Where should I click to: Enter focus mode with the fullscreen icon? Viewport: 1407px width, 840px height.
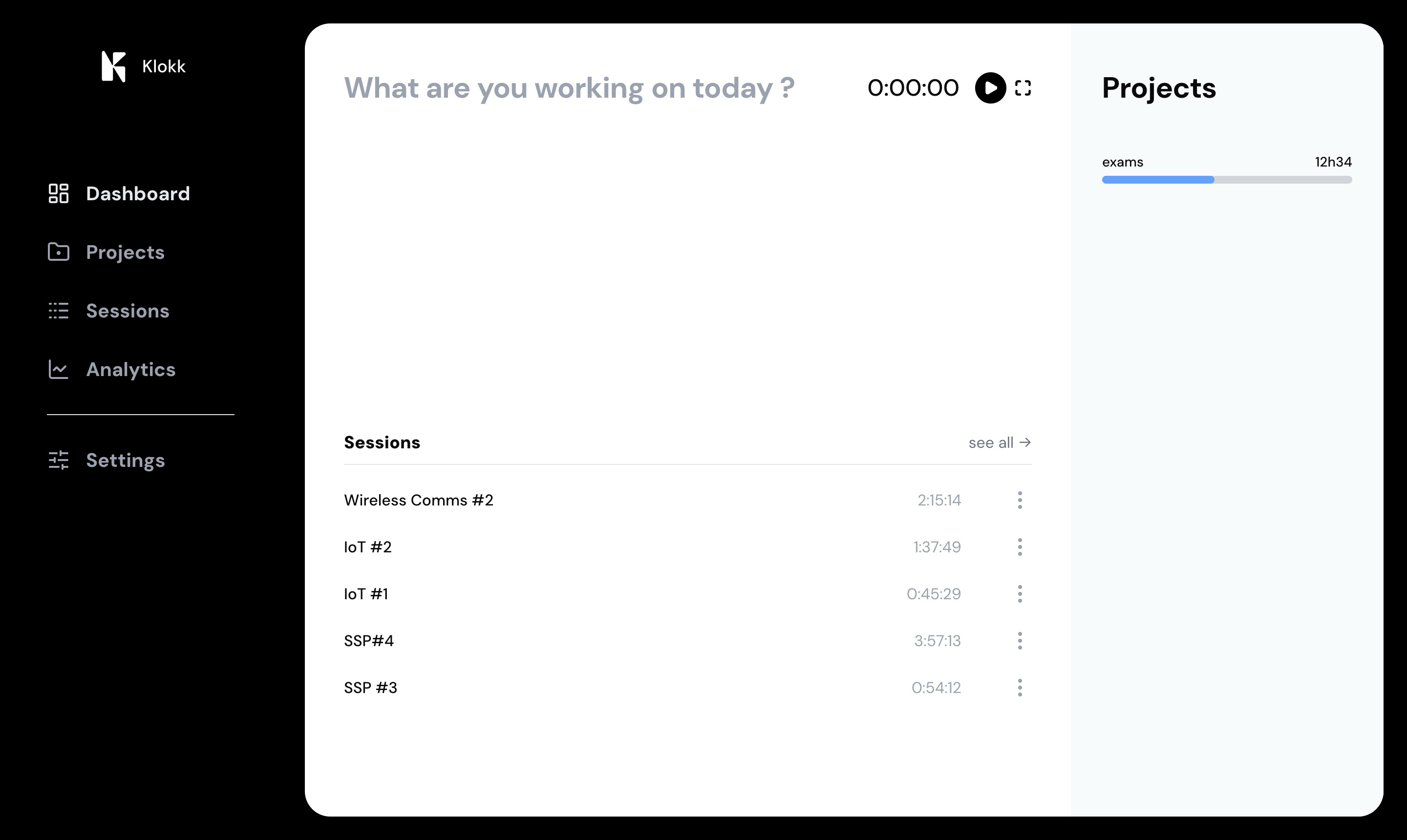point(1023,88)
